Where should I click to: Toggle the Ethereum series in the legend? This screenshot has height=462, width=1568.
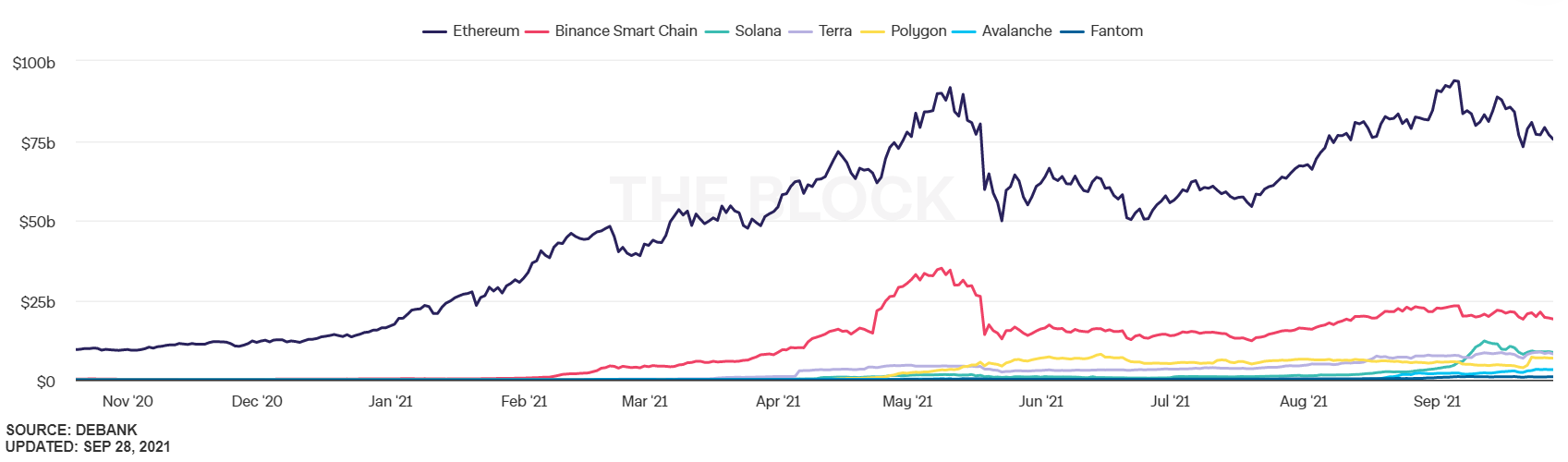pyautogui.click(x=485, y=30)
